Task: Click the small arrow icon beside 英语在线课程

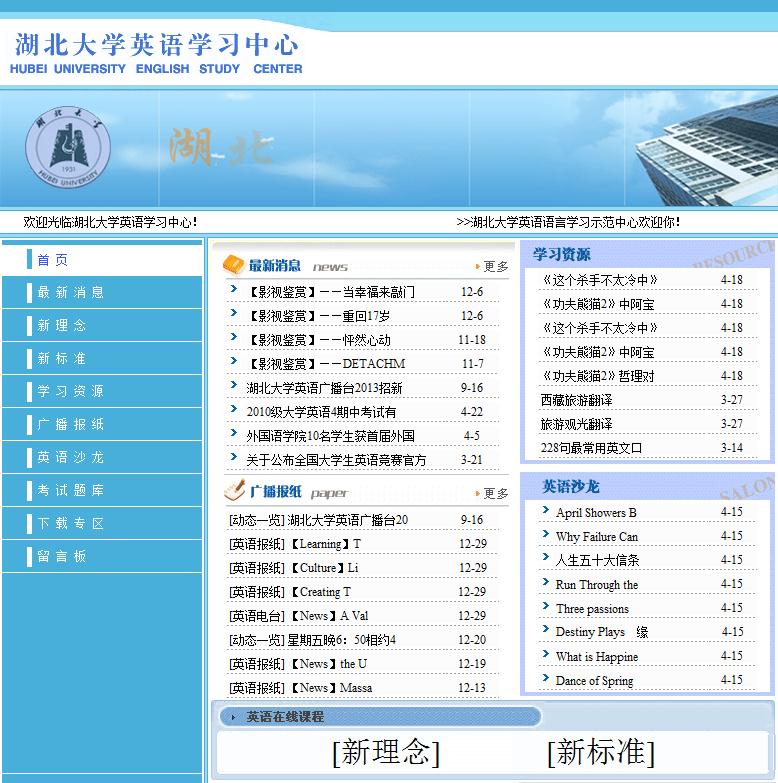Action: (233, 717)
